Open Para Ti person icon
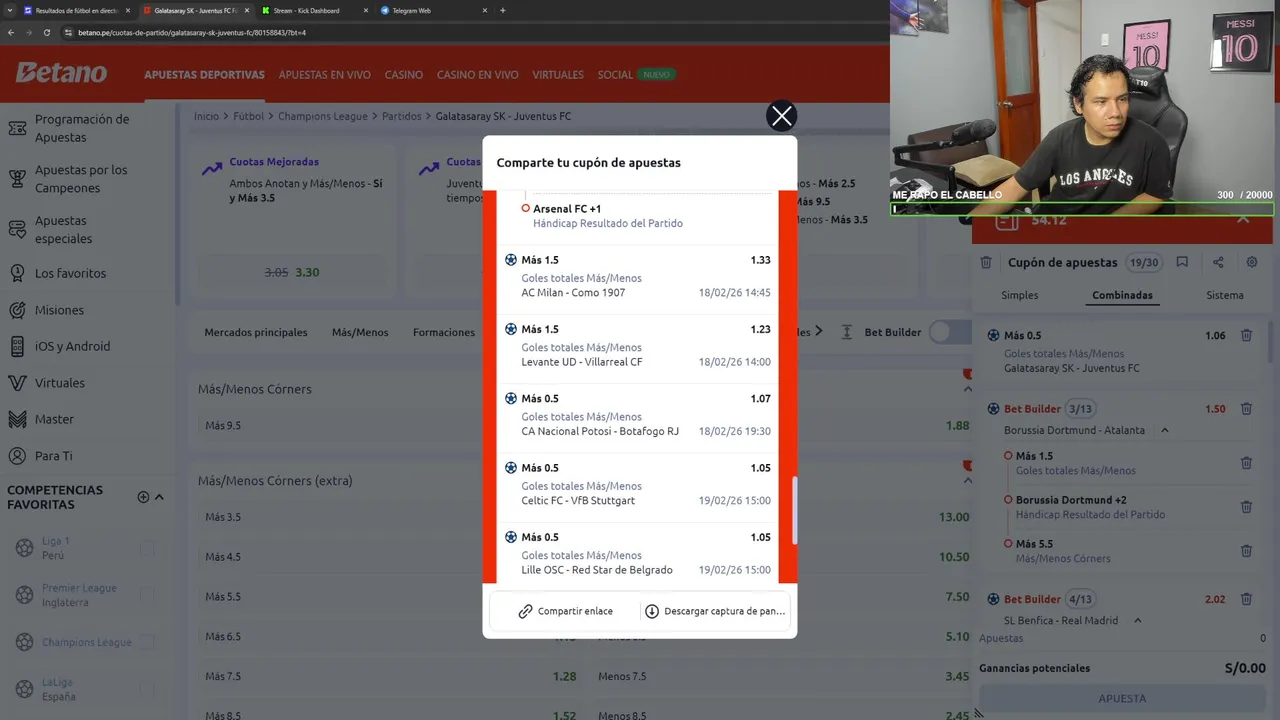 (17, 456)
